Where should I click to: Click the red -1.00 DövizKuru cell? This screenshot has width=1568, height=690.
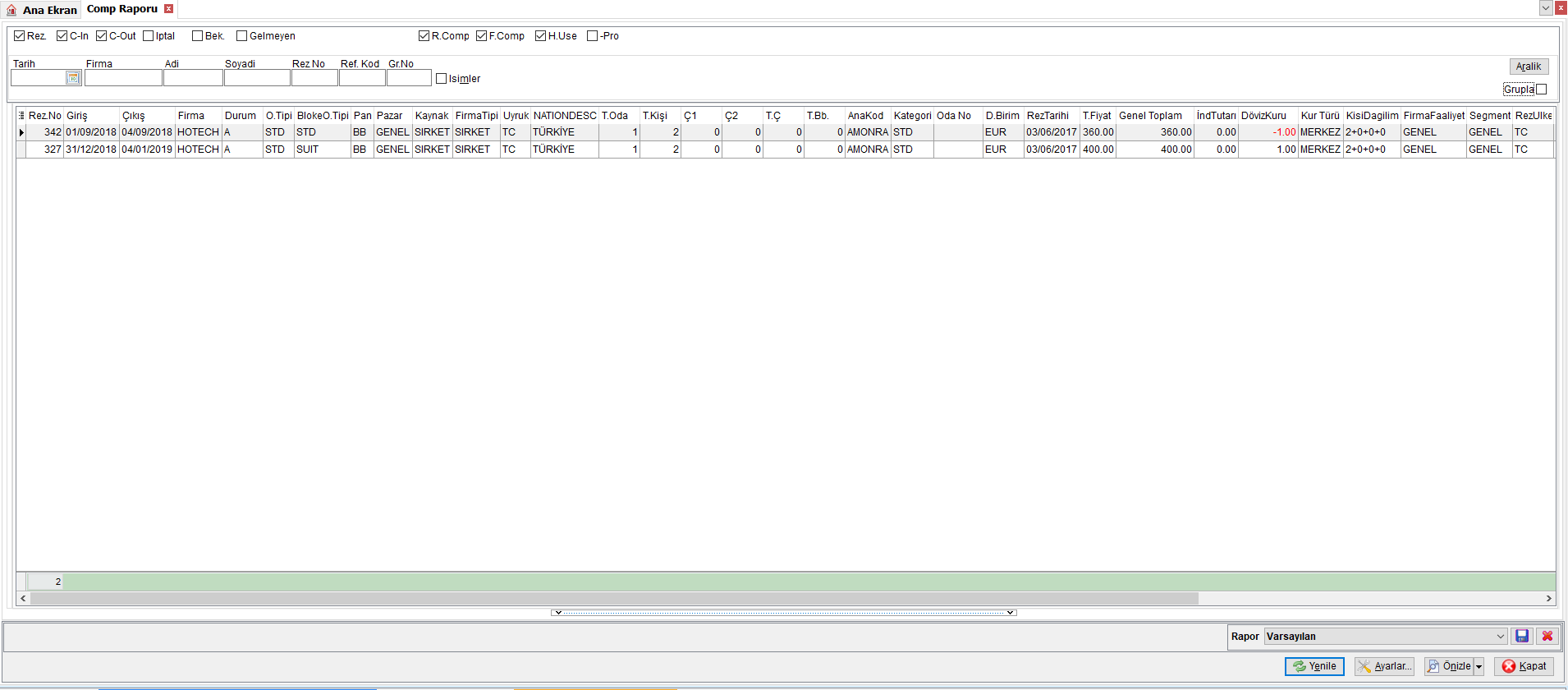point(1268,132)
